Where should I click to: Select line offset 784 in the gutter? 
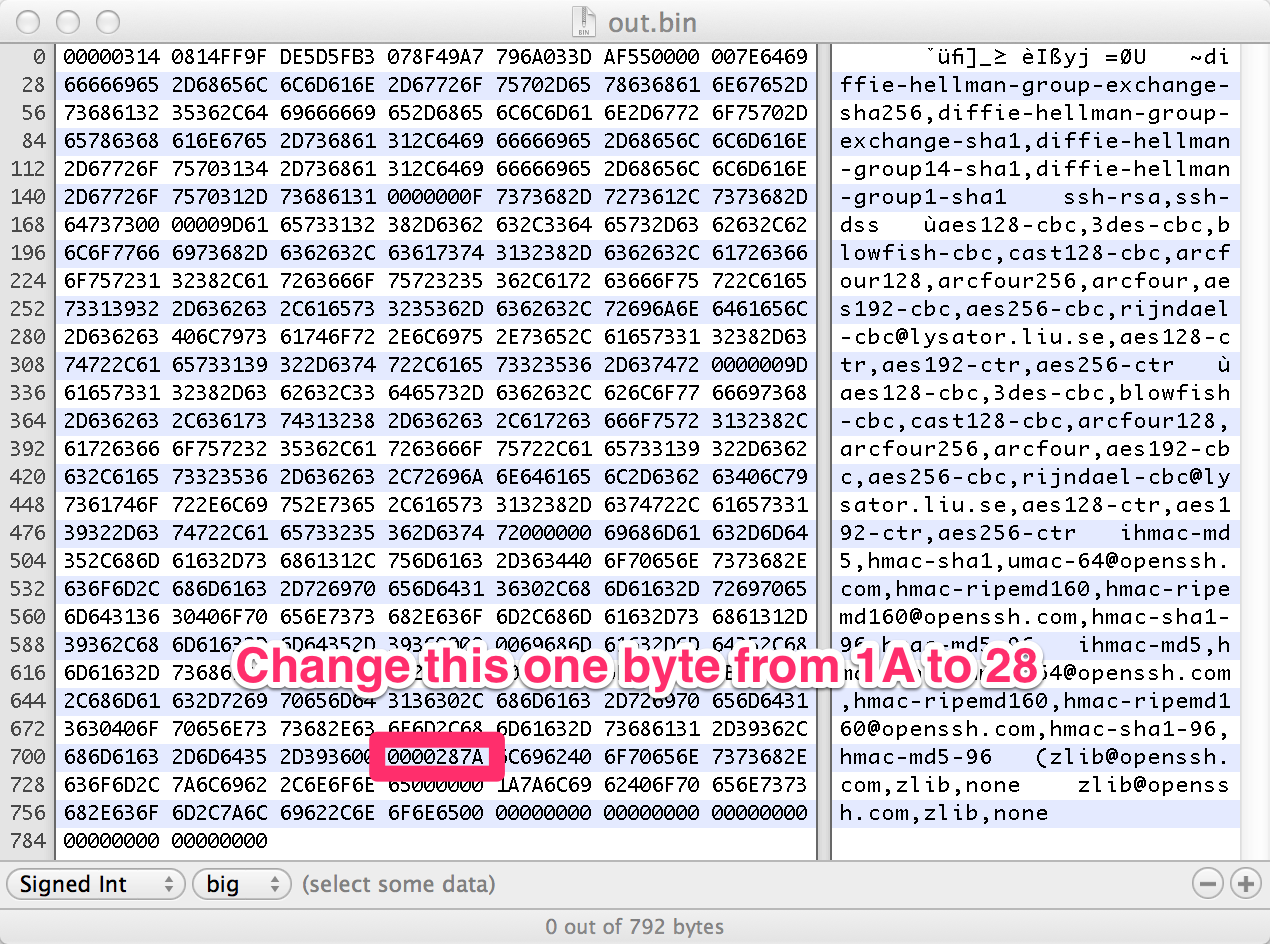click(x=27, y=841)
